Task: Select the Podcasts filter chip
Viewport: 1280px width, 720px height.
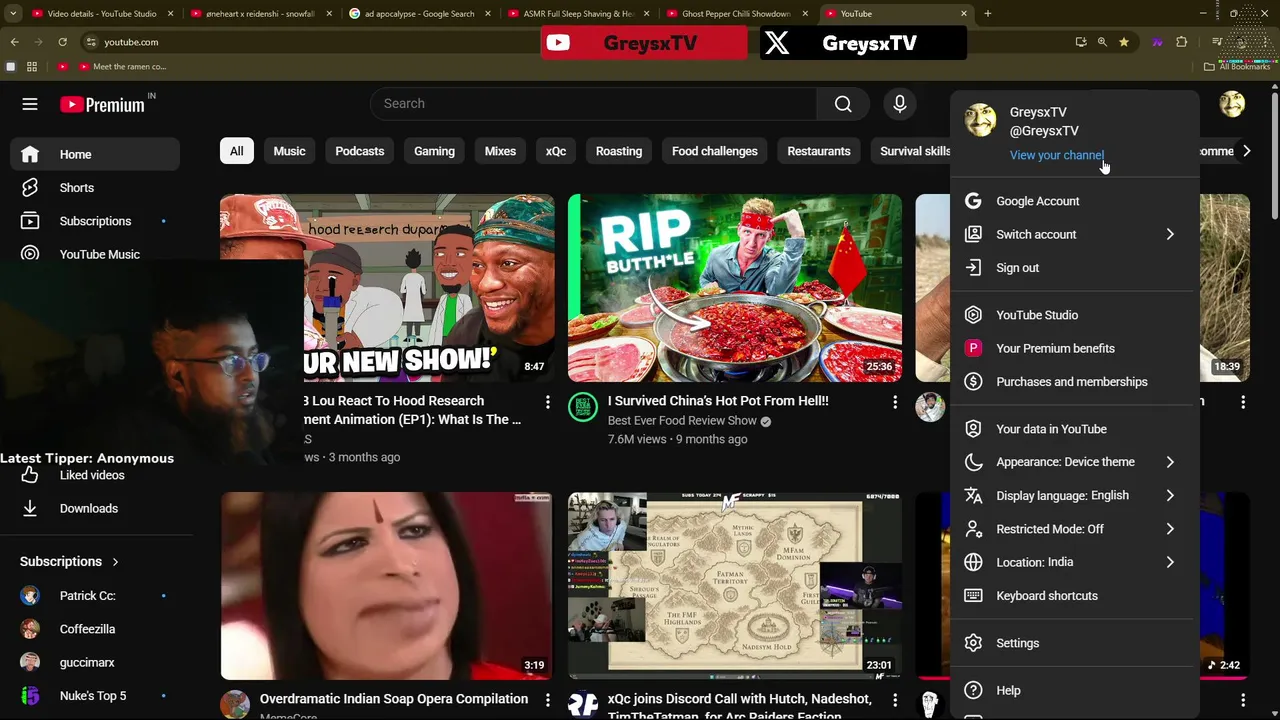Action: tap(360, 151)
